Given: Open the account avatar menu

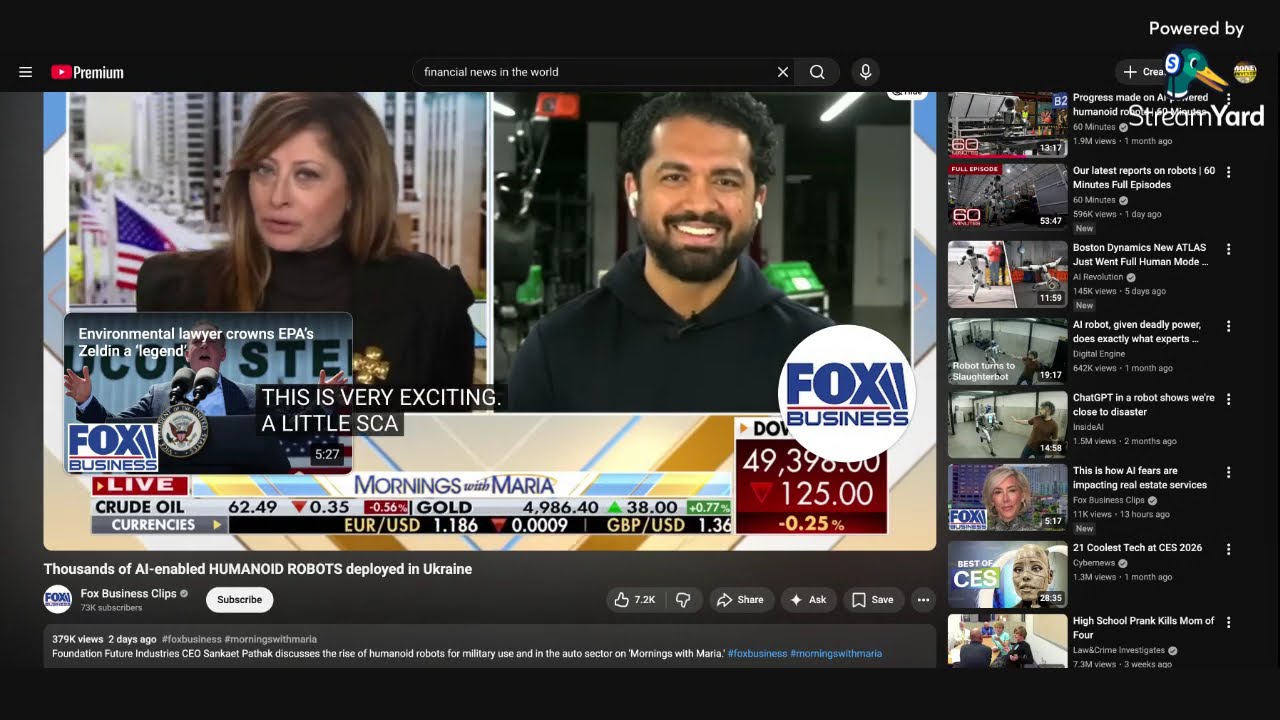Looking at the screenshot, I should (1245, 72).
